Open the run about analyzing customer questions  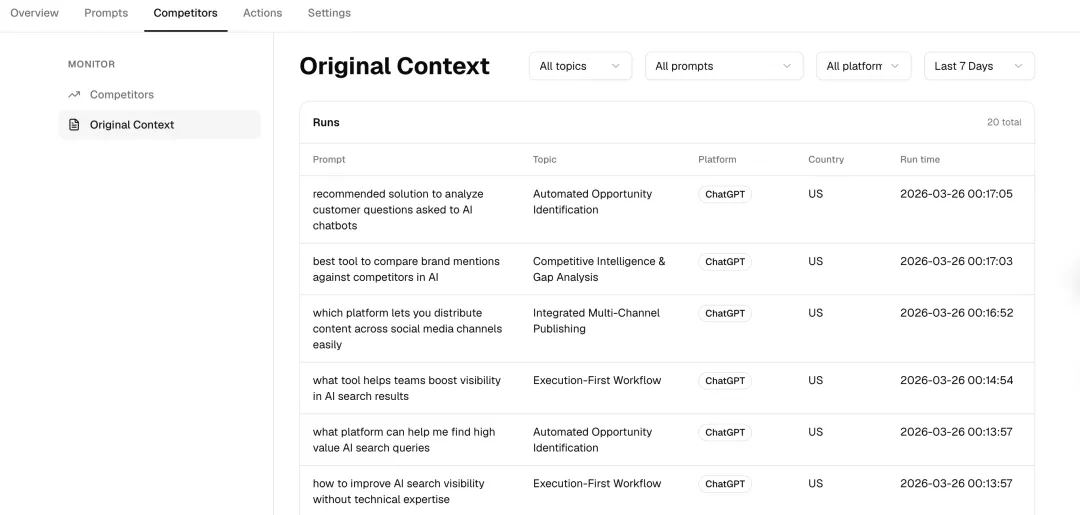point(398,210)
